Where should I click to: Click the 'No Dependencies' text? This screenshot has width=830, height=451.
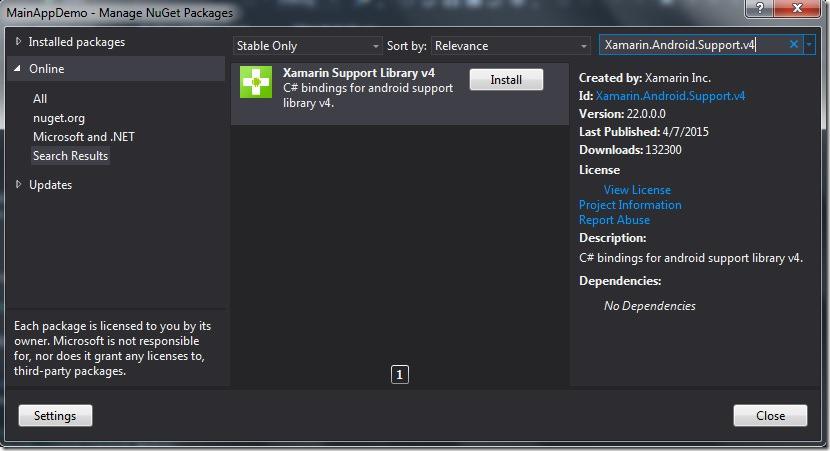(x=649, y=305)
